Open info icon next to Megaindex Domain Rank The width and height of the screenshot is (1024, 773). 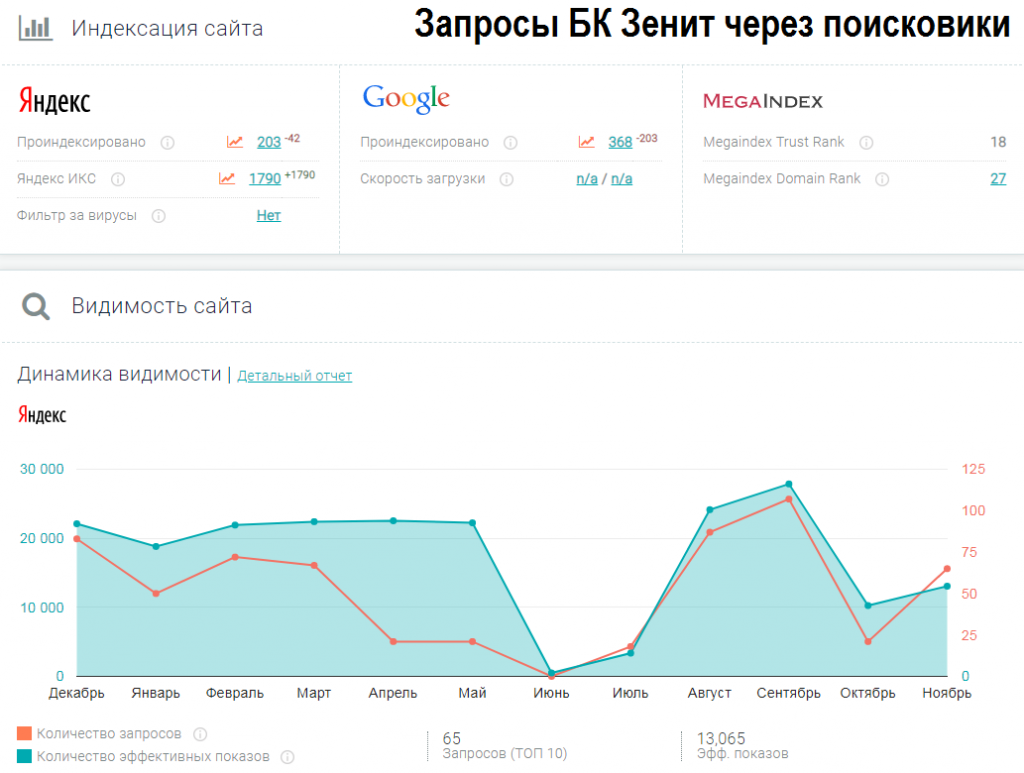tap(882, 179)
